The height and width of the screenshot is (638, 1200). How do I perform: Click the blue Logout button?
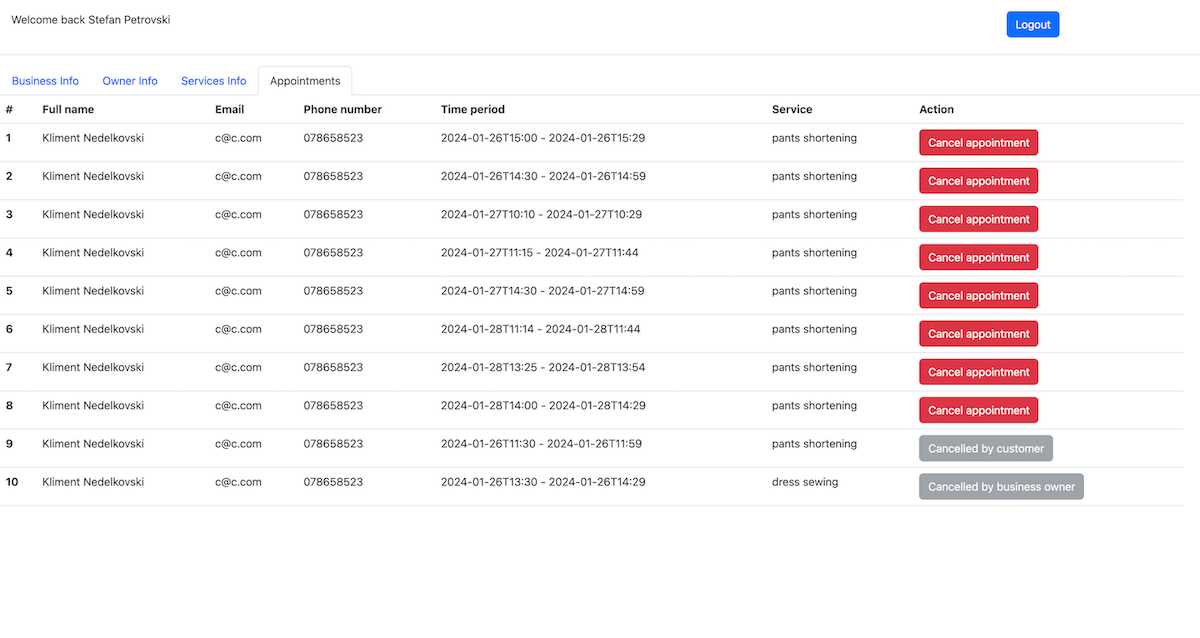(1032, 25)
